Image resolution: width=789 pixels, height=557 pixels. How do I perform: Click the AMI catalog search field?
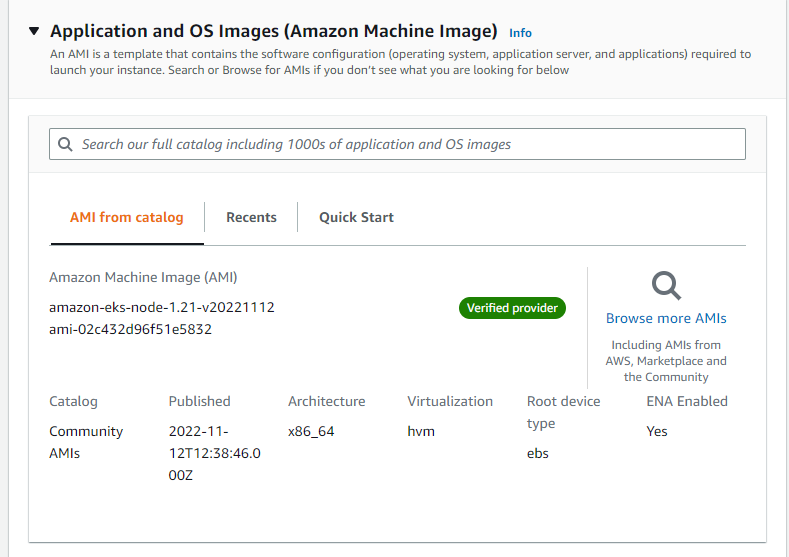point(400,144)
